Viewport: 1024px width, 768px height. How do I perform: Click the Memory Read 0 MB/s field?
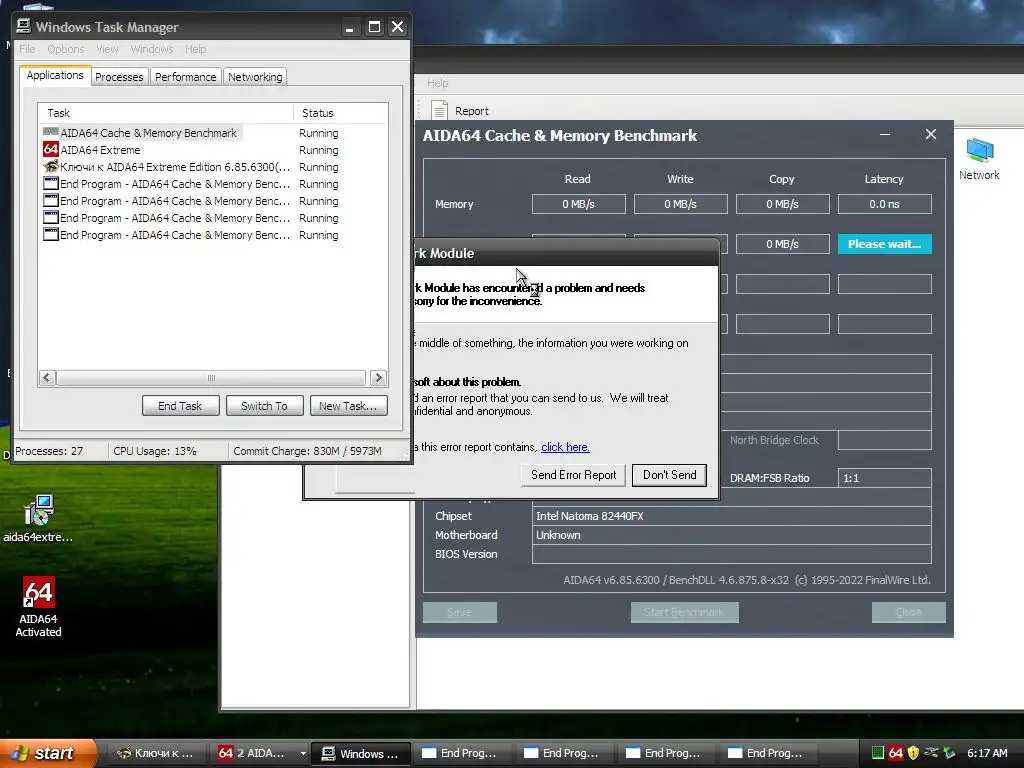click(578, 204)
